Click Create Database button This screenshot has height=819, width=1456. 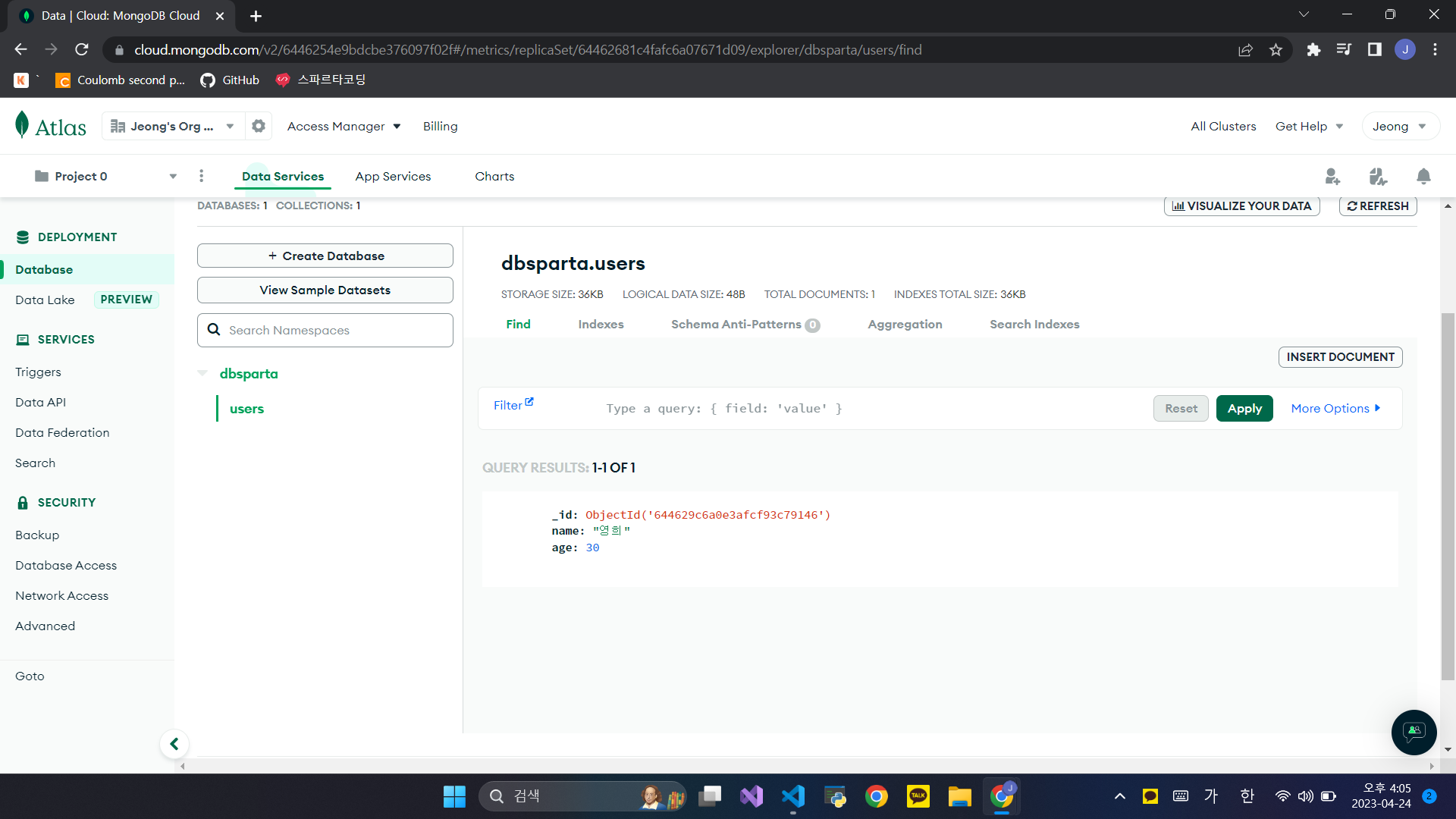click(325, 256)
